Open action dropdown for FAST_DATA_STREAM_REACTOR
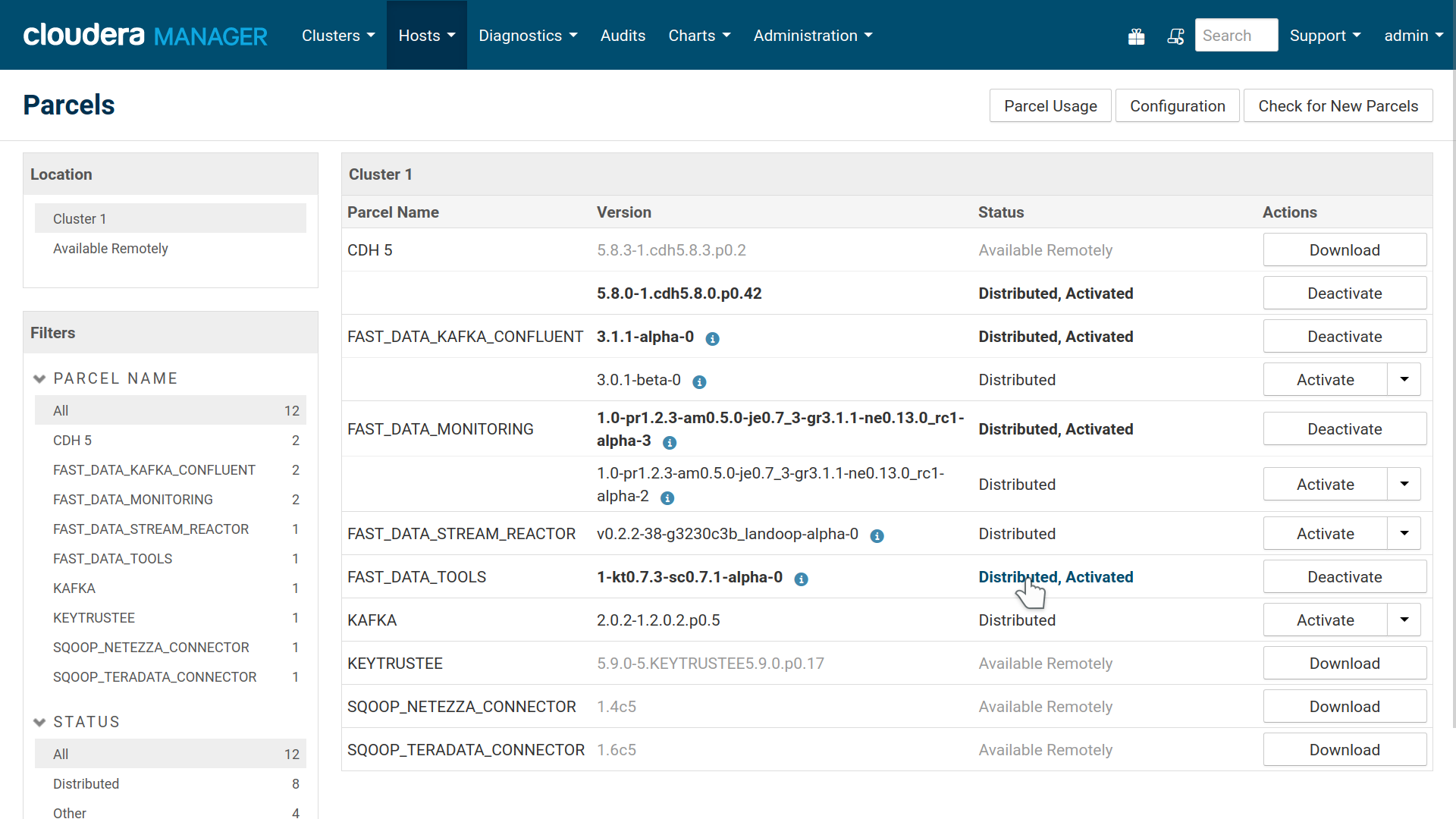 click(x=1404, y=533)
